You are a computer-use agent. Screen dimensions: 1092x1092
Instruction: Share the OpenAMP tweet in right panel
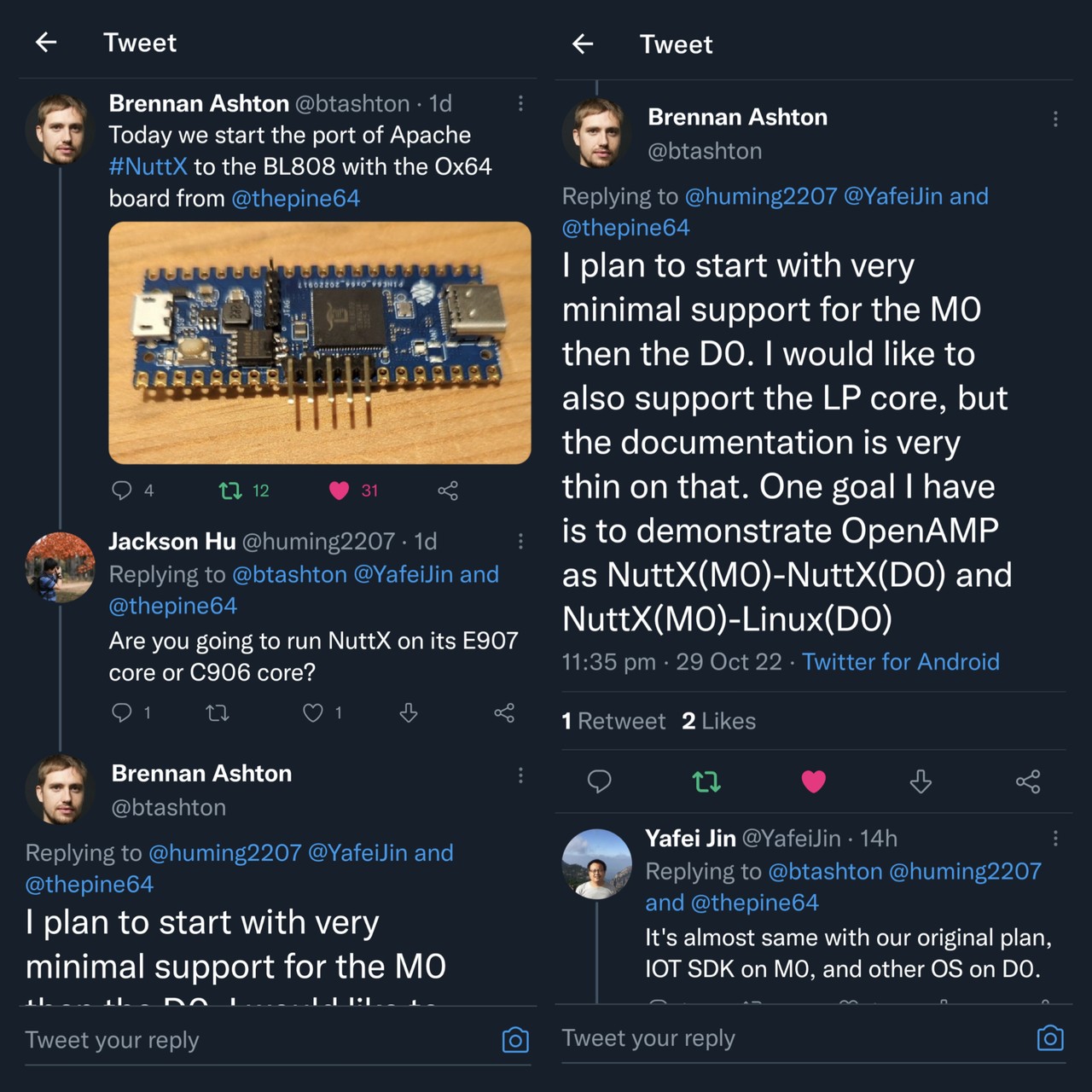pyautogui.click(x=1028, y=781)
